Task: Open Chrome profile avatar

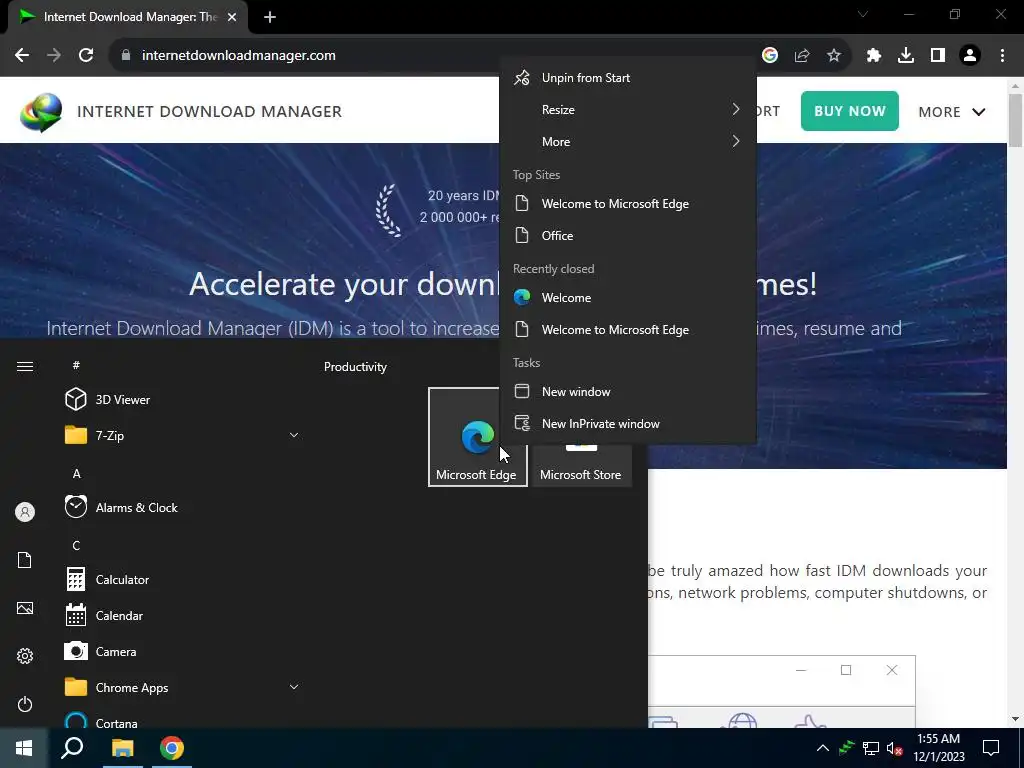Action: tap(970, 56)
